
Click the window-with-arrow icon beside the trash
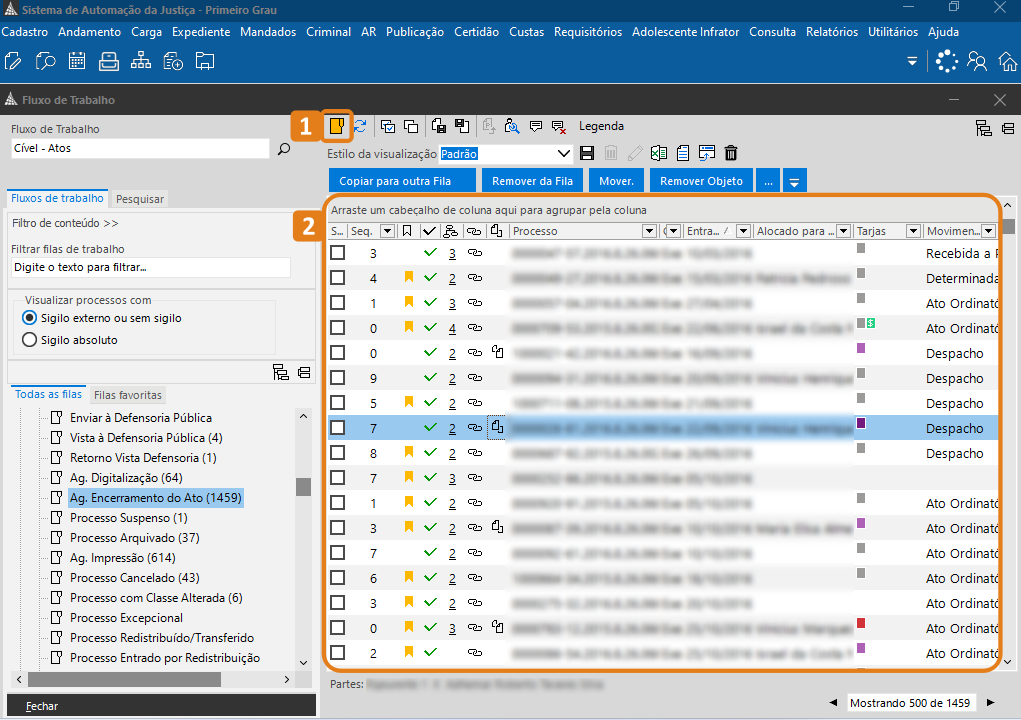[x=706, y=154]
